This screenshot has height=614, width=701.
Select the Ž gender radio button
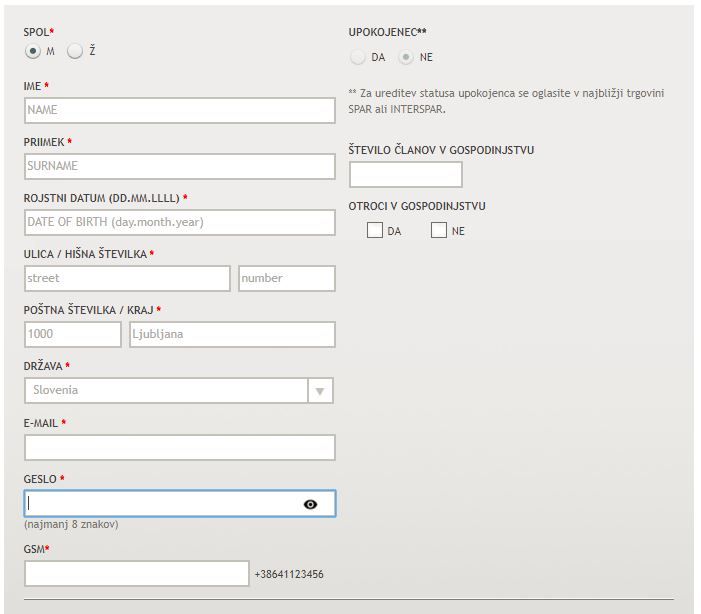point(75,51)
